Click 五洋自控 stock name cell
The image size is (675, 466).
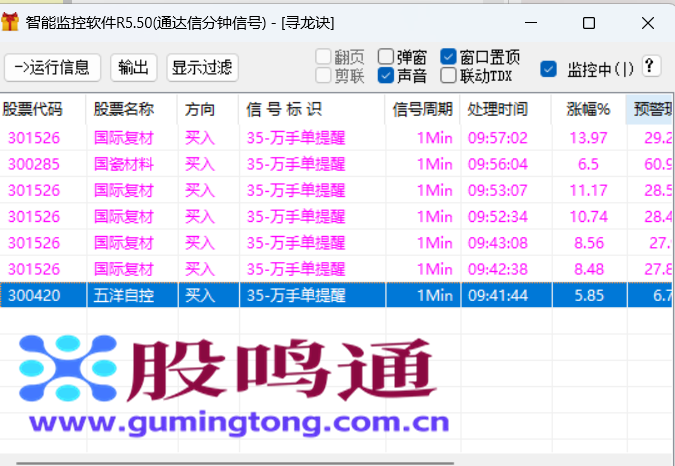pyautogui.click(x=124, y=296)
